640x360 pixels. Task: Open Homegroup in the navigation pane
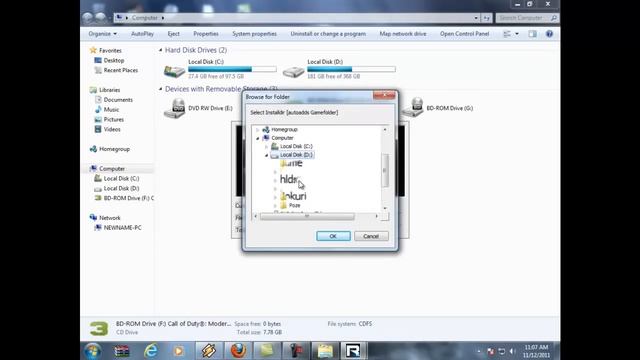coord(114,149)
